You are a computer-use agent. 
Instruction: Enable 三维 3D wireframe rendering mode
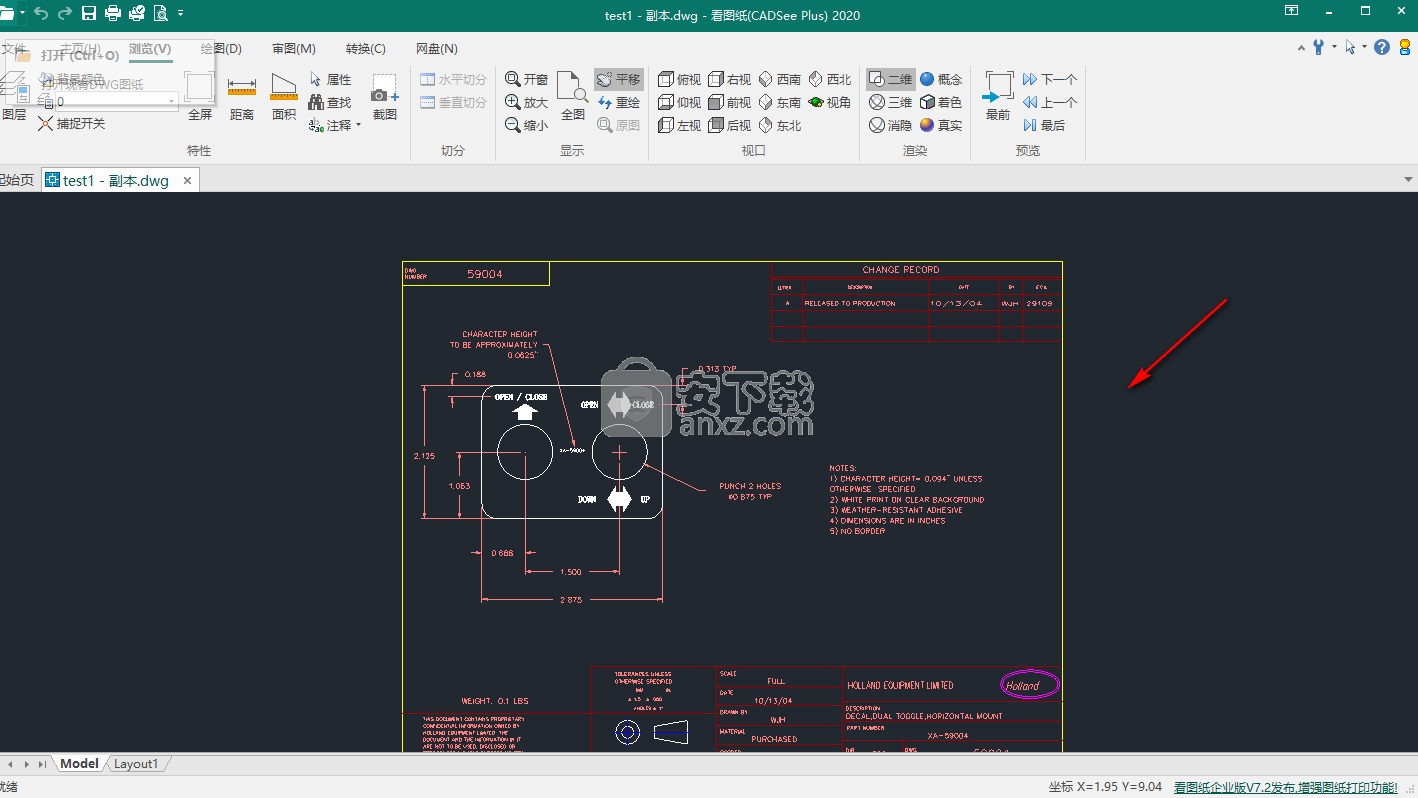[x=890, y=102]
